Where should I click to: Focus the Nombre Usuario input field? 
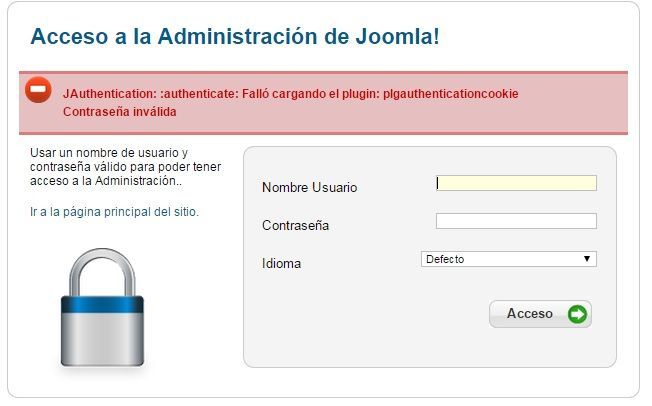pos(516,183)
